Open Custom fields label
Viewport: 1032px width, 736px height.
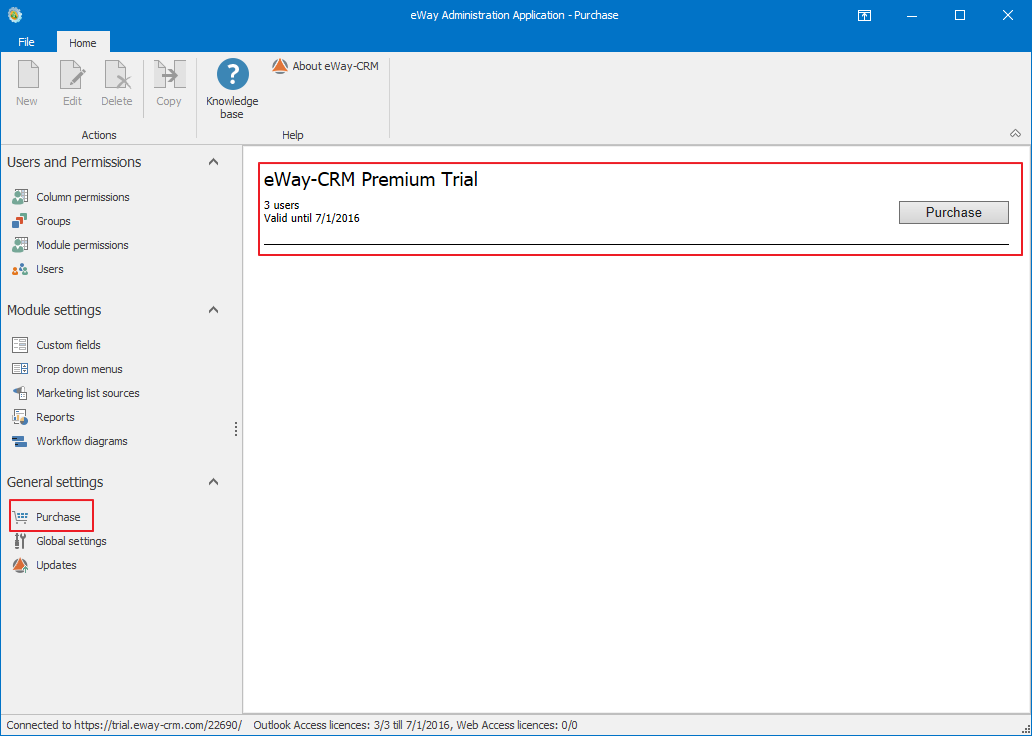[x=68, y=345]
